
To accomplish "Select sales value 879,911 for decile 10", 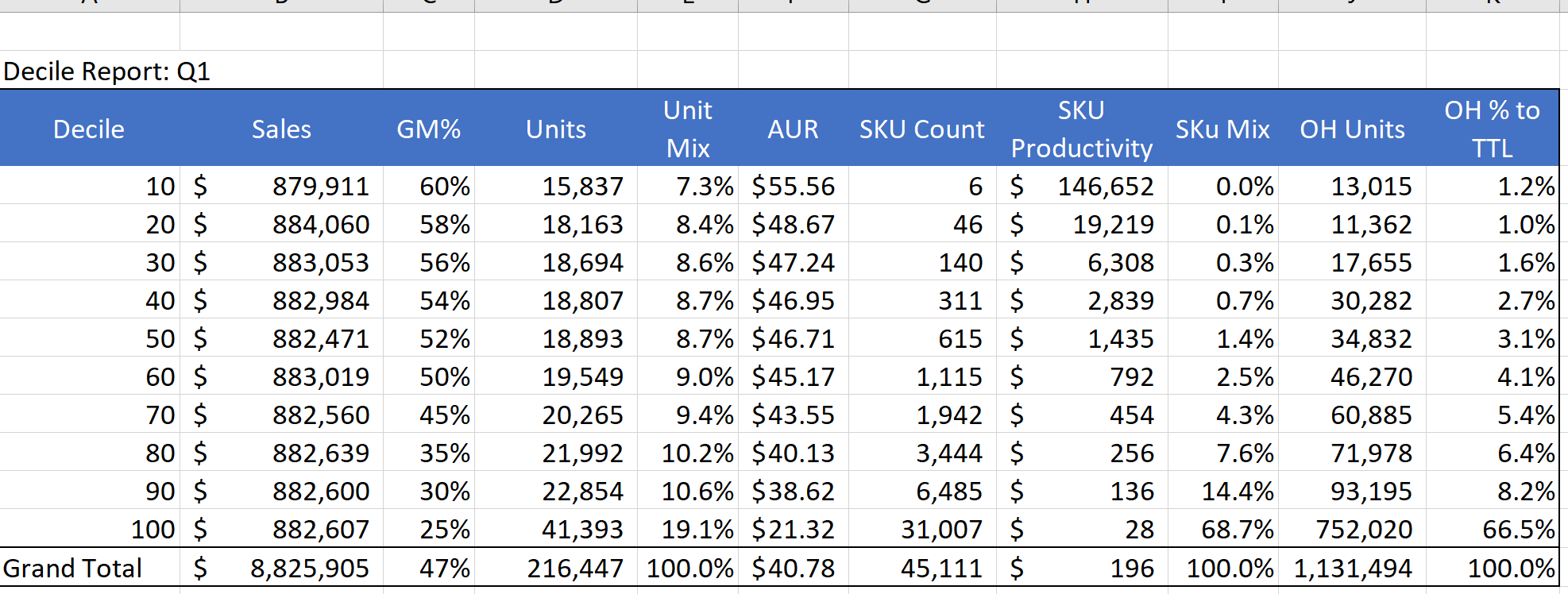I will click(282, 186).
